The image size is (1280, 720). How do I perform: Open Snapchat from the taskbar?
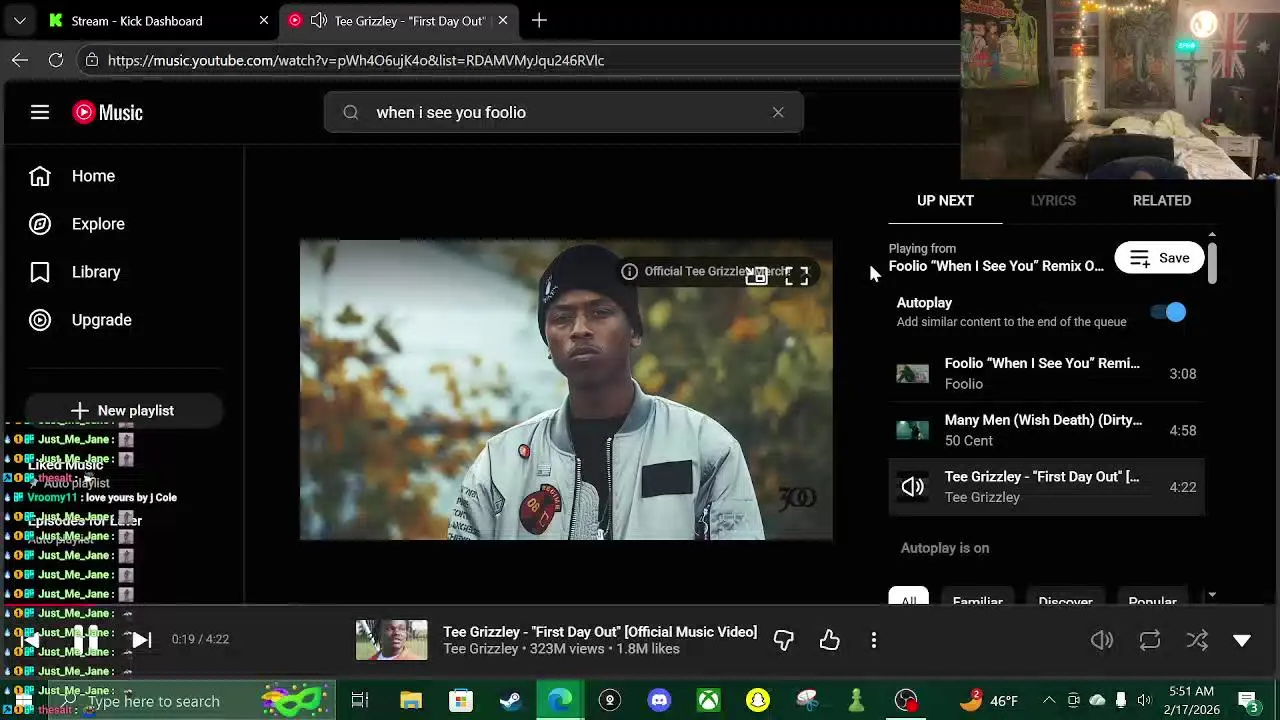(x=757, y=700)
